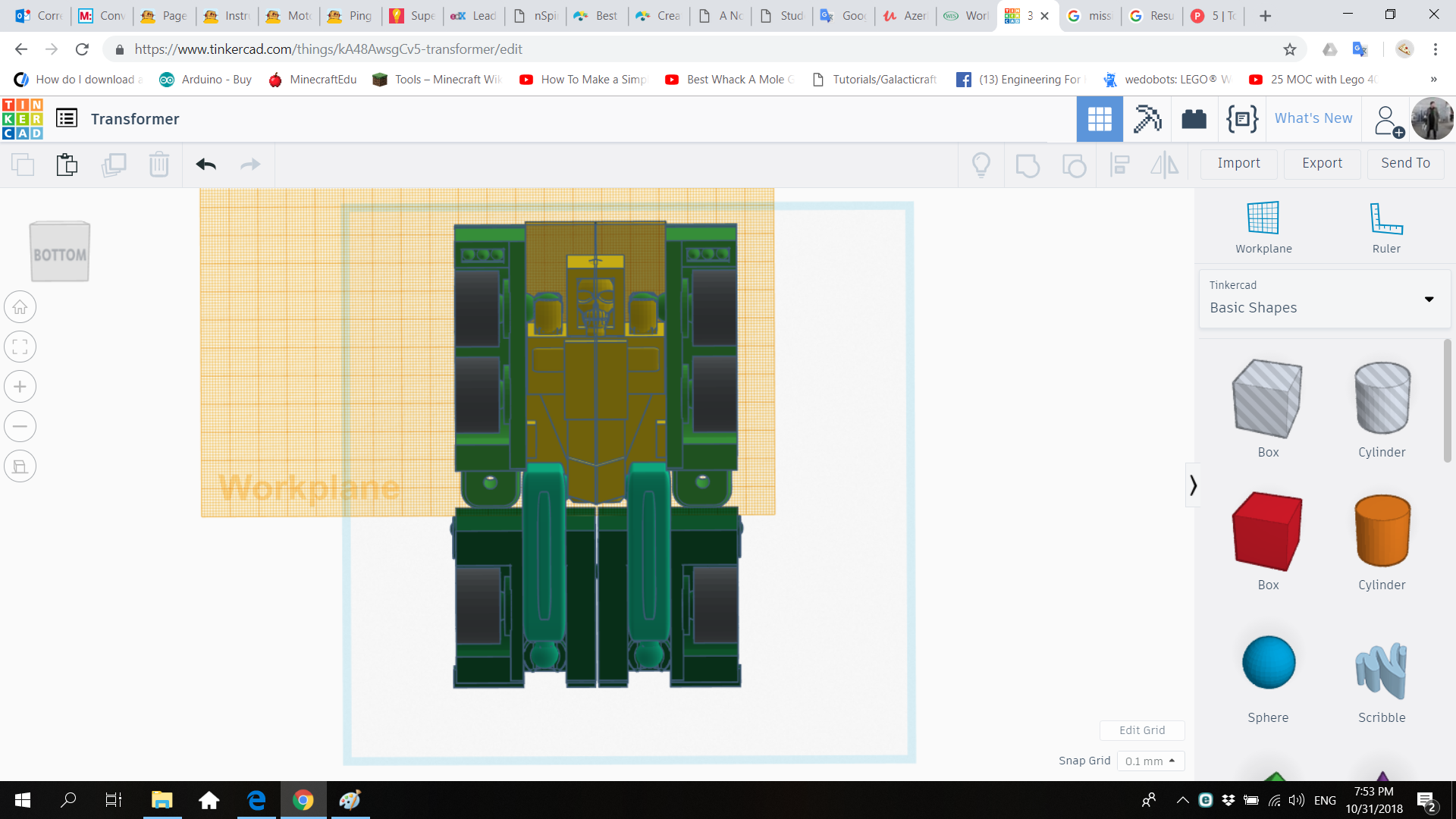Image resolution: width=1456 pixels, height=819 pixels.
Task: Toggle the Show All lightbulb tool
Action: (x=981, y=165)
